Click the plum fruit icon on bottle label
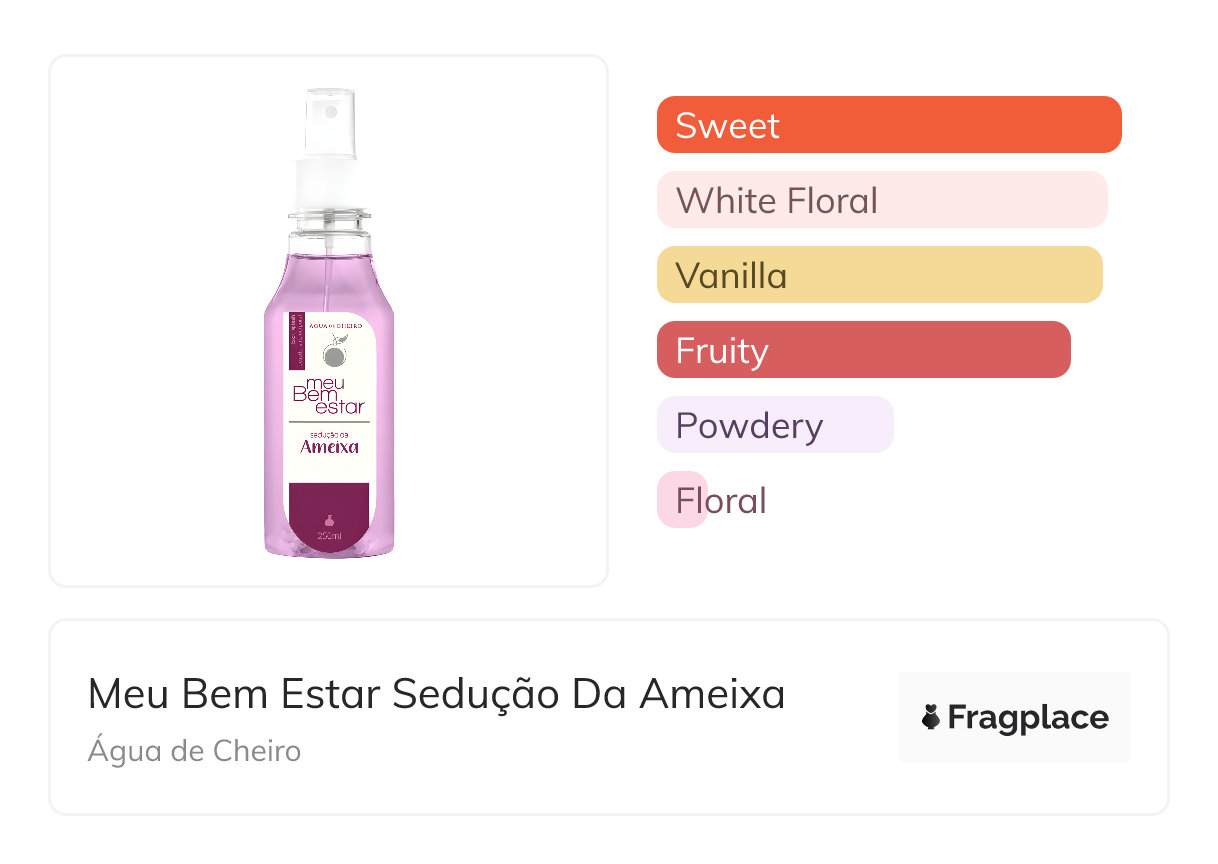The height and width of the screenshot is (864, 1218). coord(337,354)
